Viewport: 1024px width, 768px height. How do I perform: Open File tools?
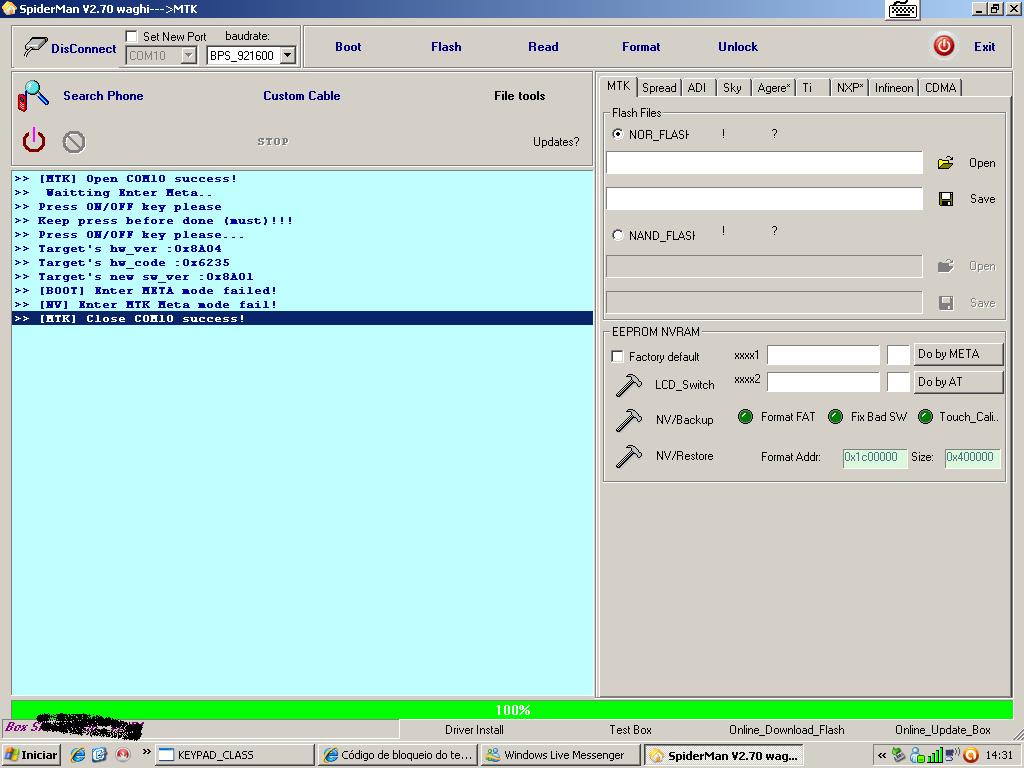(x=519, y=95)
